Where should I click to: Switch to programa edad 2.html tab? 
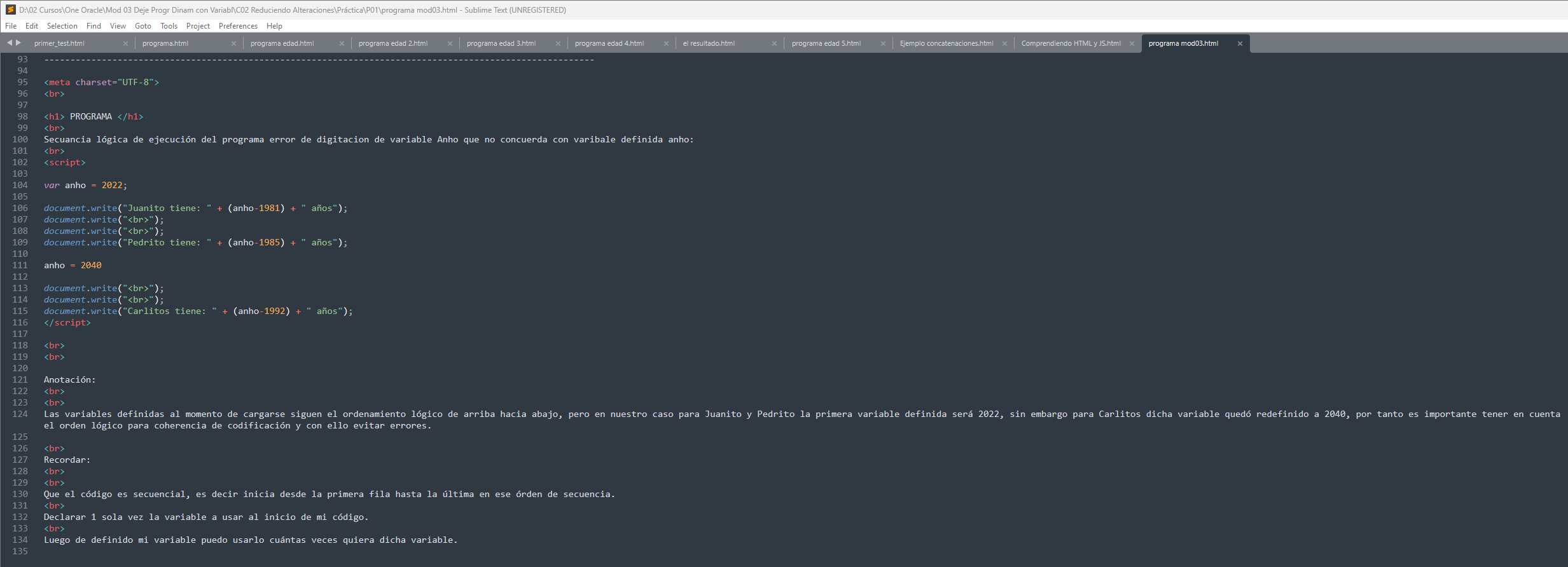pyautogui.click(x=393, y=43)
